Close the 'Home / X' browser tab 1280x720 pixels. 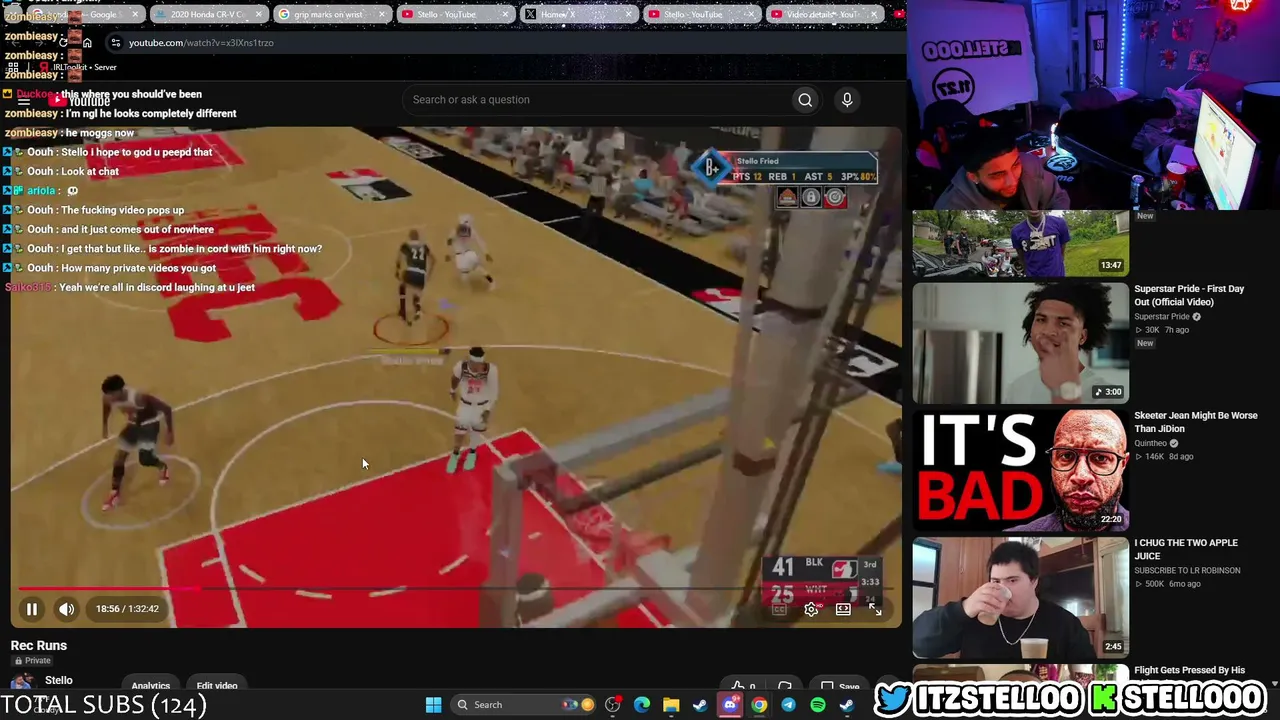tap(629, 14)
